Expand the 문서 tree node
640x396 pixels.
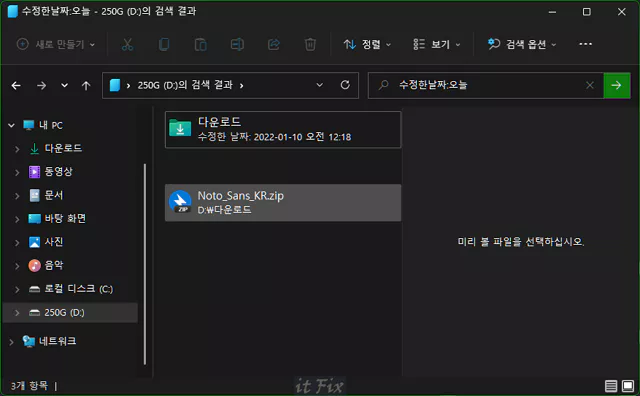point(17,196)
